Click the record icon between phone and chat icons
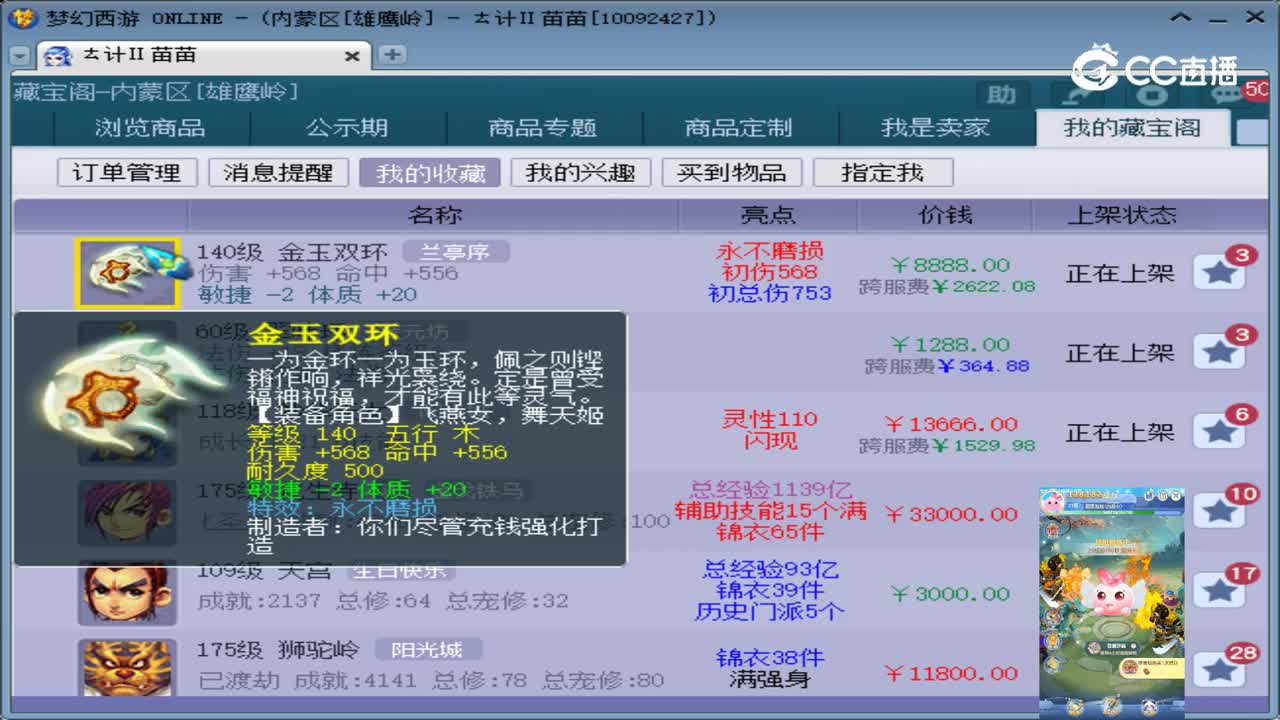Screen dimensions: 1280x720 click(x=1152, y=95)
